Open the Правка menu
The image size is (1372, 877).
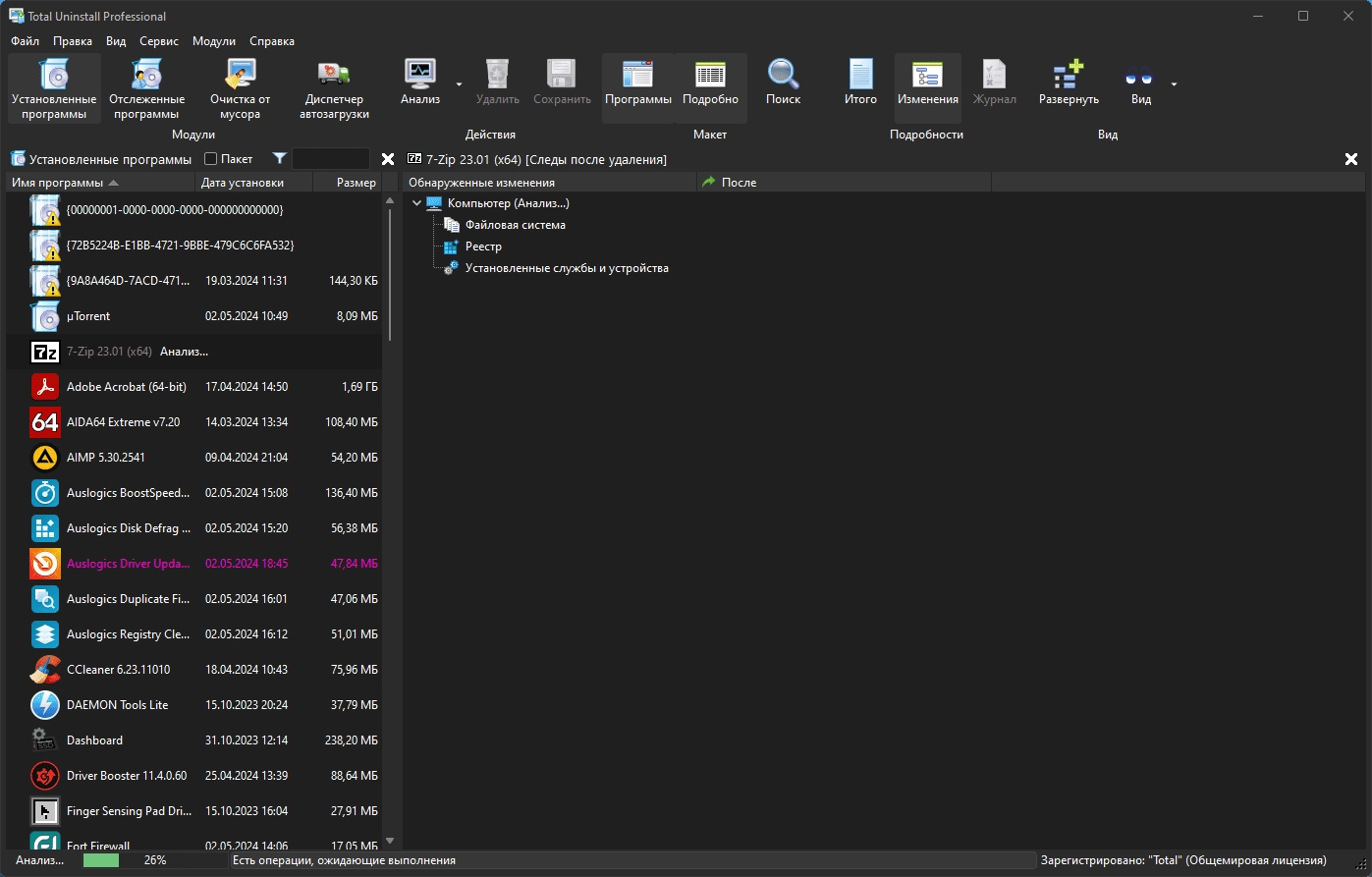pos(73,41)
